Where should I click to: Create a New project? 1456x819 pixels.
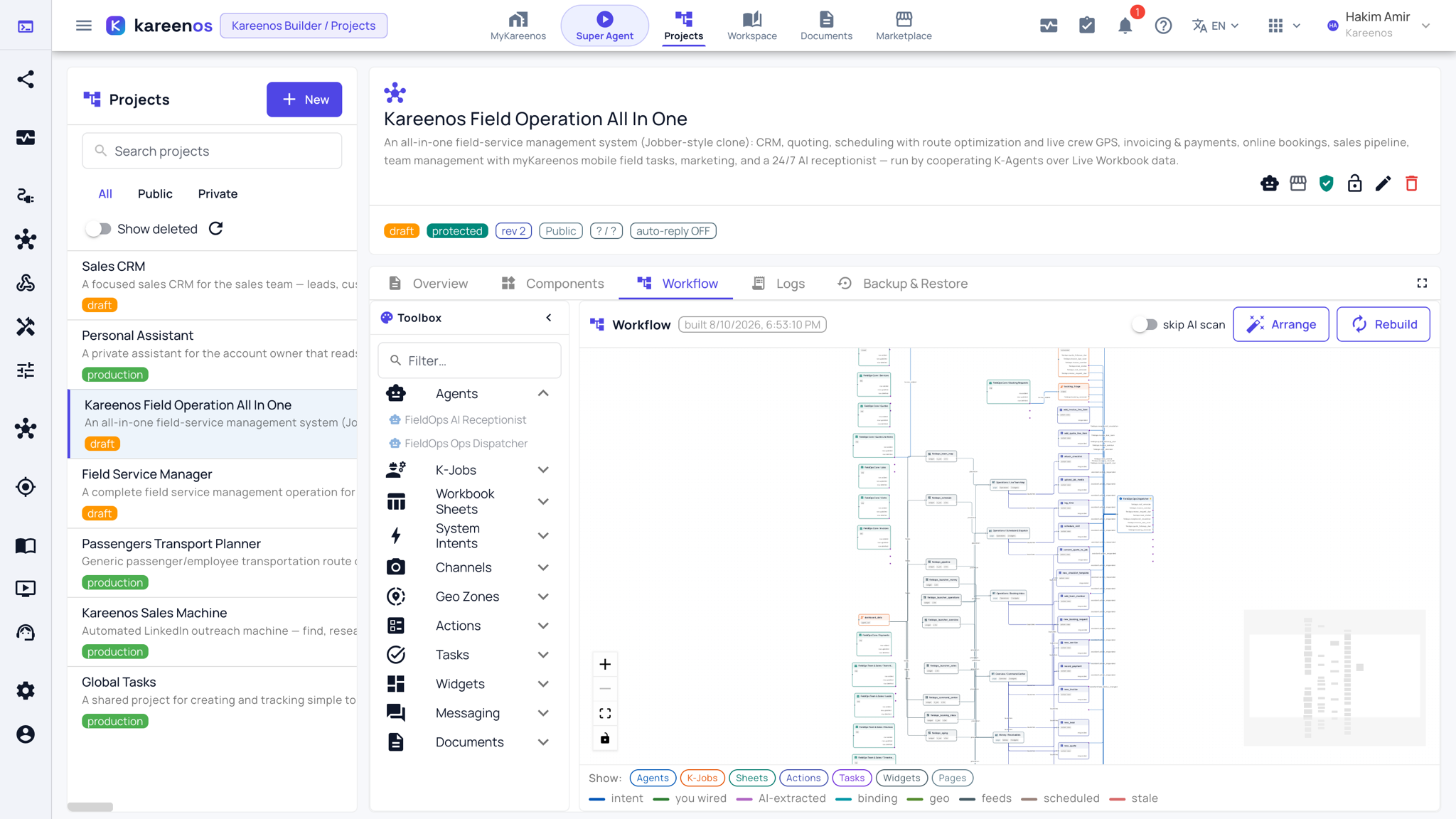pyautogui.click(x=304, y=100)
